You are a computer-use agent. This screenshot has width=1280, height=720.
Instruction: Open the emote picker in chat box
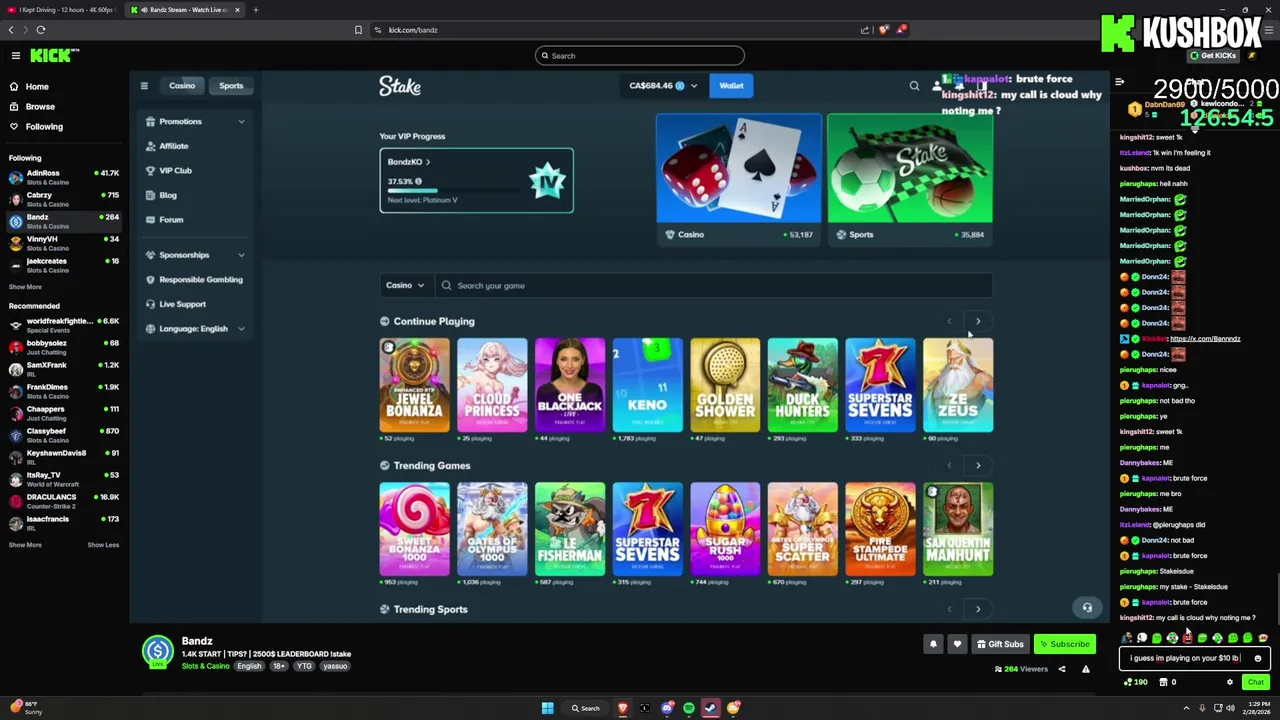coord(1258,658)
